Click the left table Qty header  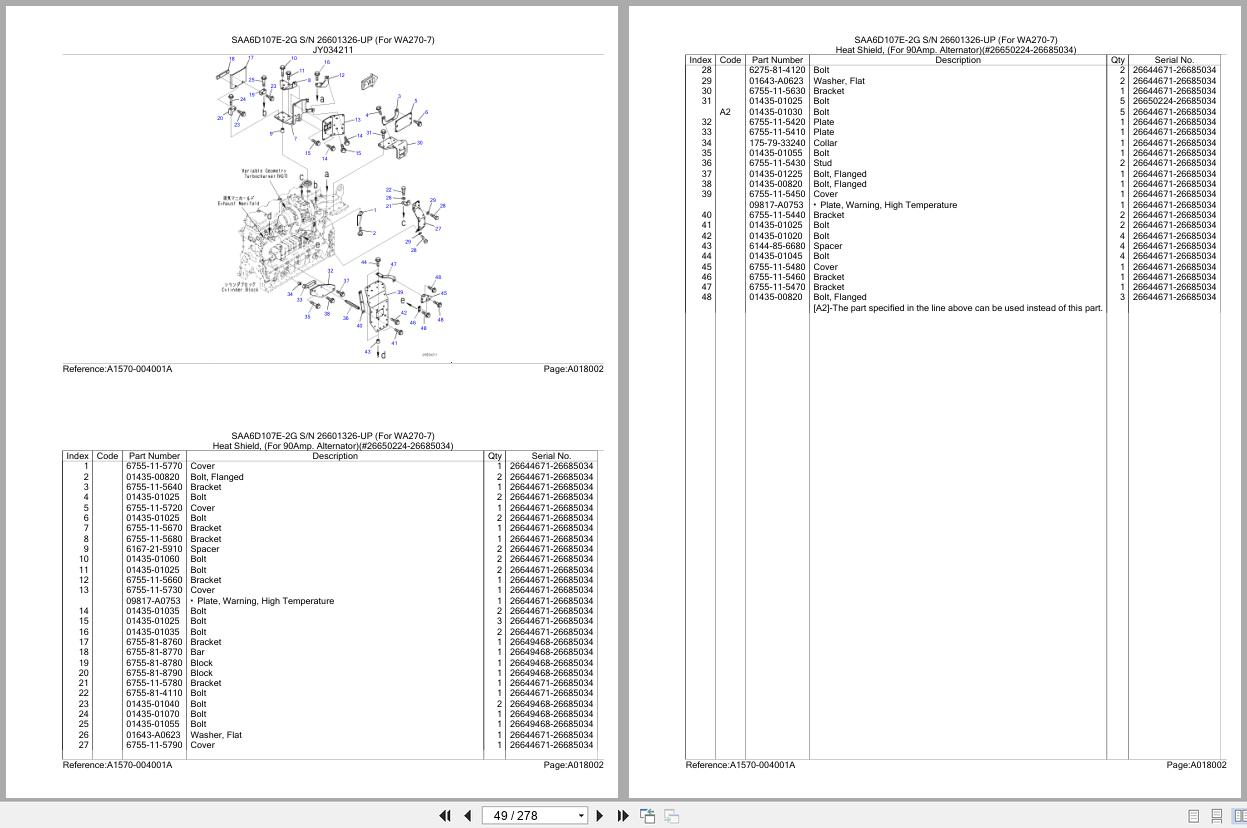click(494, 456)
